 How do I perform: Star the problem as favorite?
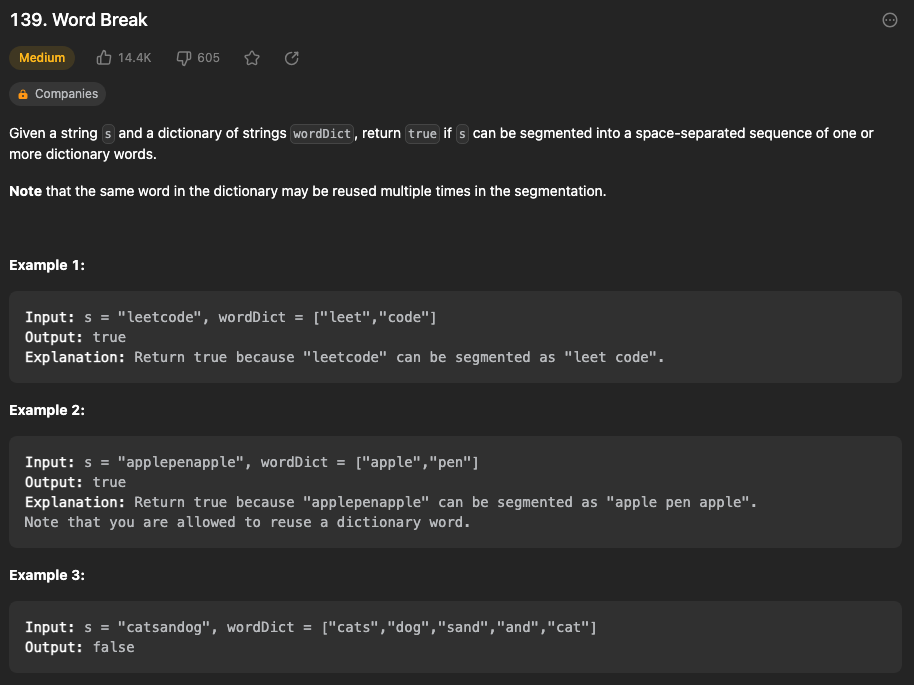point(252,58)
